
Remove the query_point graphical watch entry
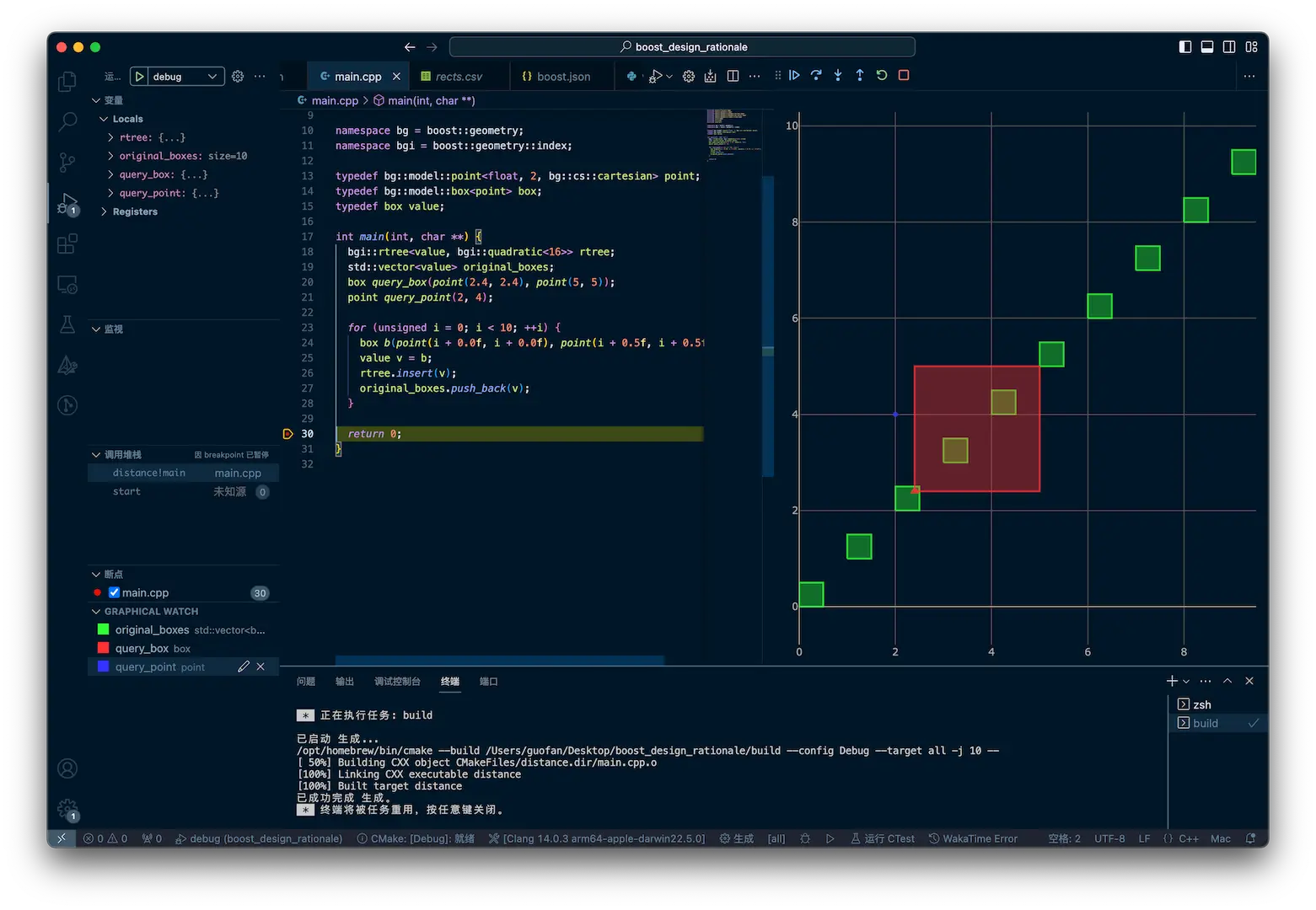point(261,666)
